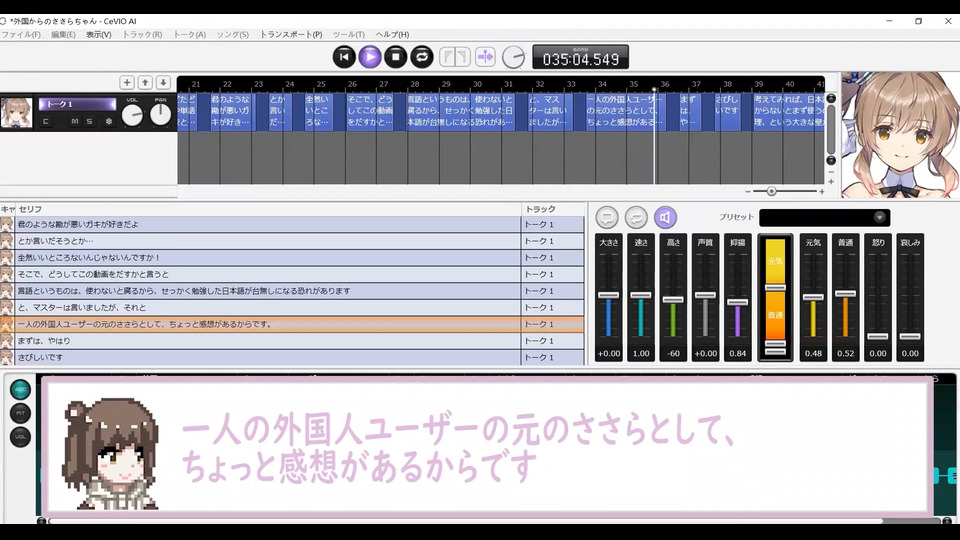Toggle the C button on トーク1 track
This screenshot has height=540, width=960.
46,121
